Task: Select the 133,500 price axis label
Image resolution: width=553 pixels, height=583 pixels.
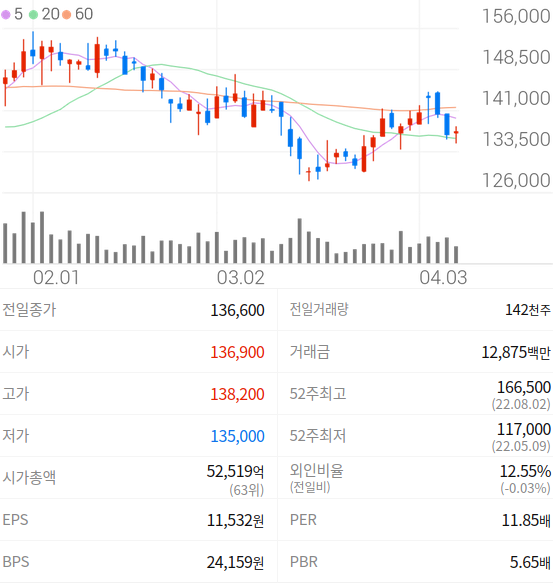Action: (516, 139)
